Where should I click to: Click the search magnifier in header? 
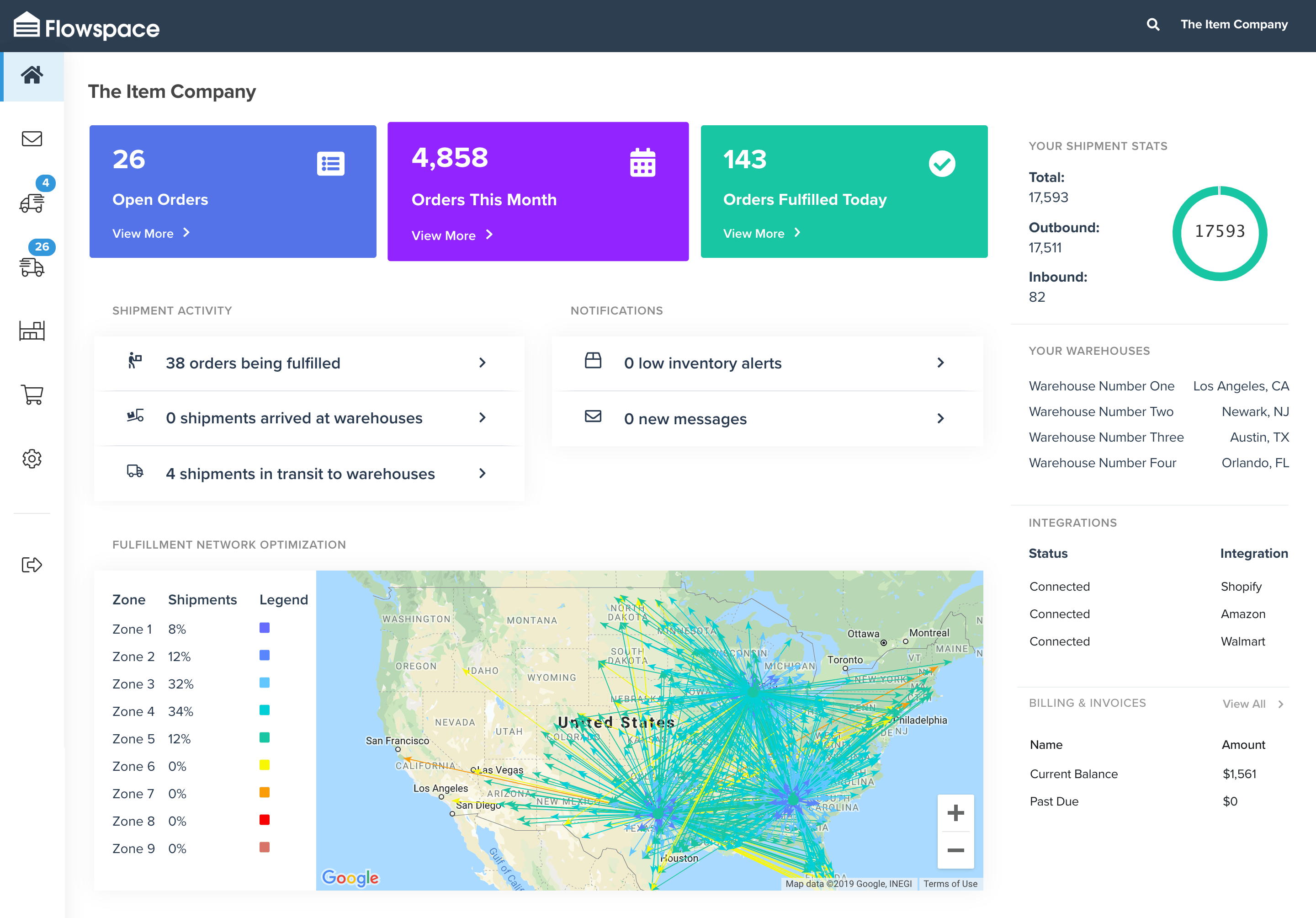pos(1153,25)
